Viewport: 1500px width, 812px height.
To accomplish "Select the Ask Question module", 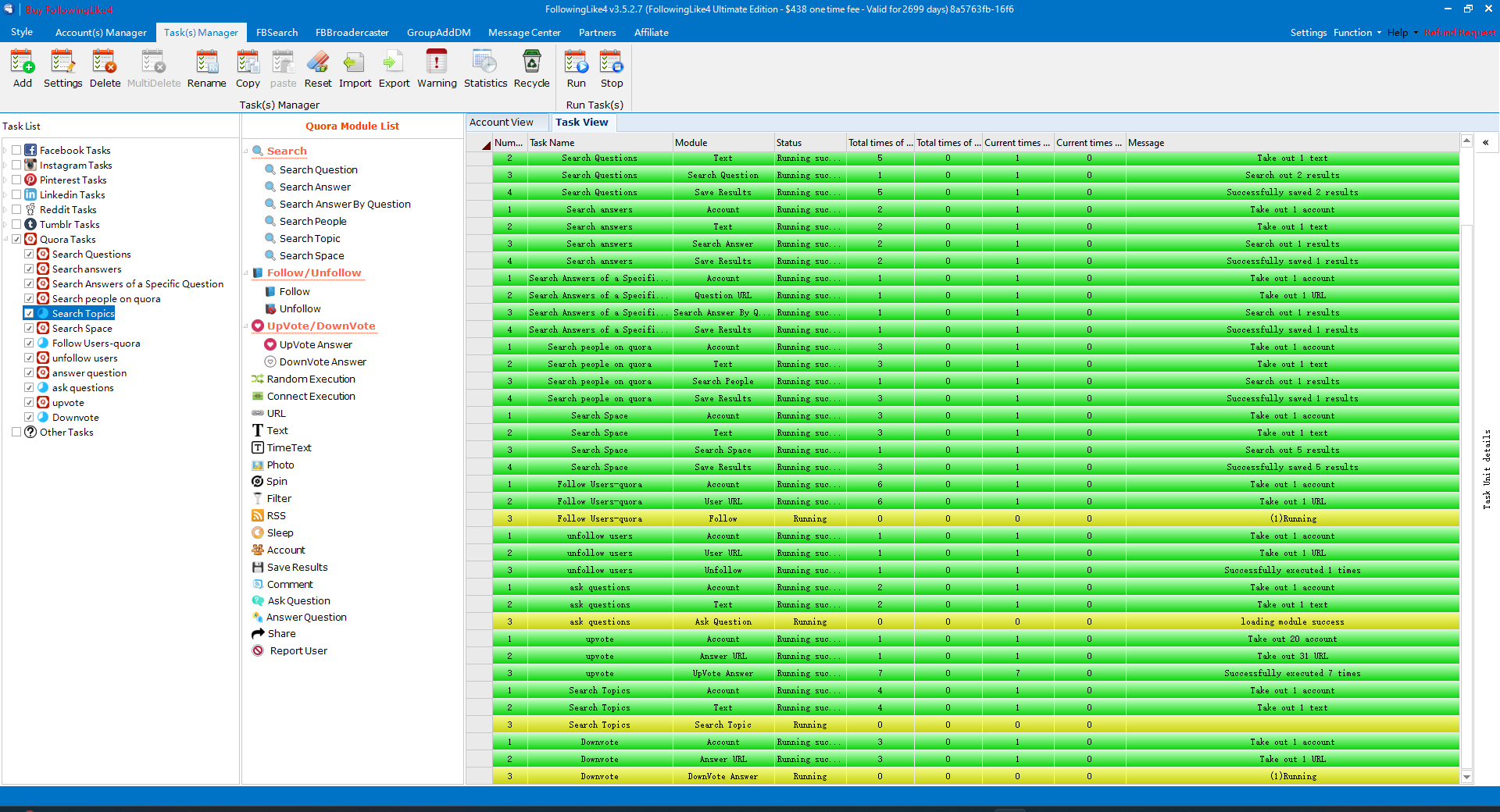I will [x=298, y=600].
